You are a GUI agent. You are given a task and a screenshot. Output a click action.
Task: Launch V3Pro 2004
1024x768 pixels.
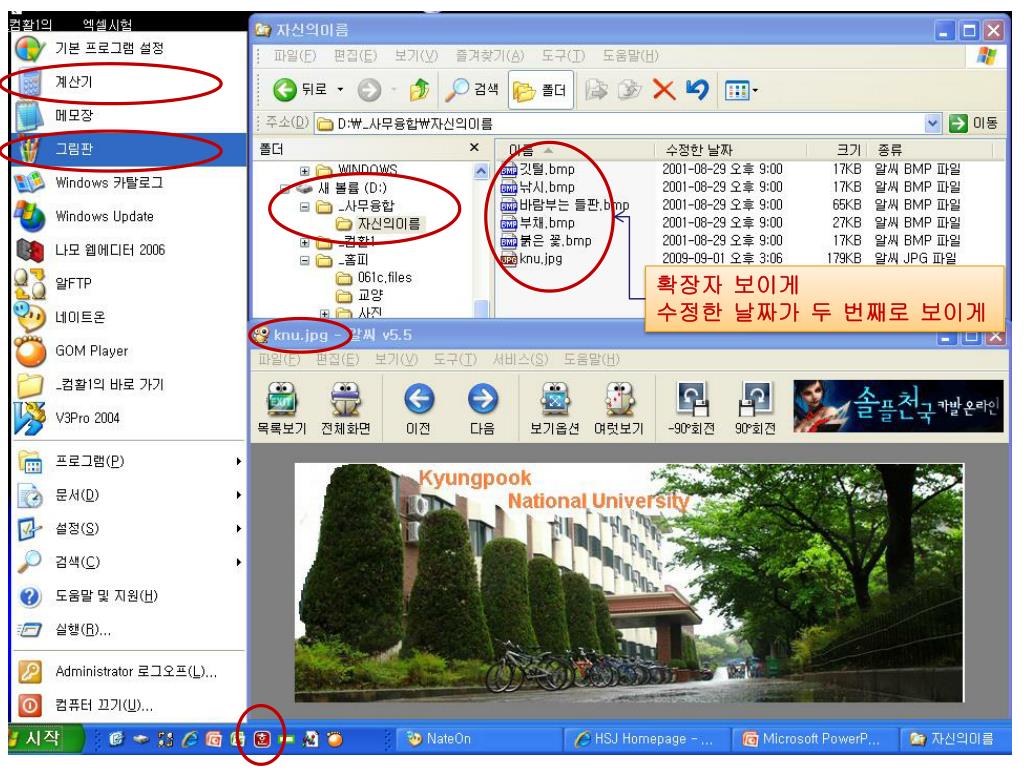(128, 418)
